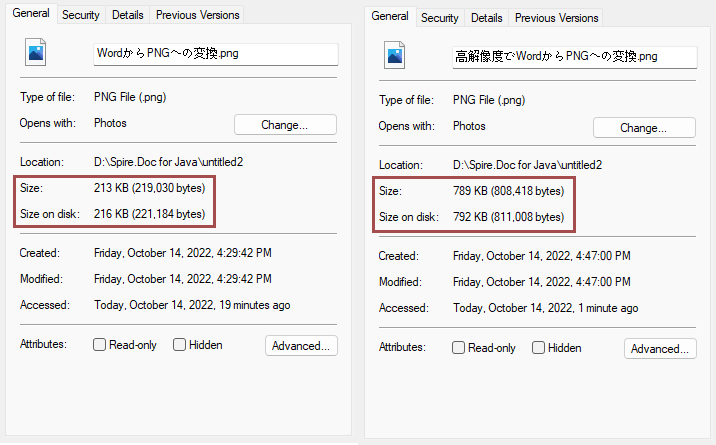Click the PNG file icon in right dialog
Image resolution: width=716 pixels, height=445 pixels.
(x=395, y=55)
